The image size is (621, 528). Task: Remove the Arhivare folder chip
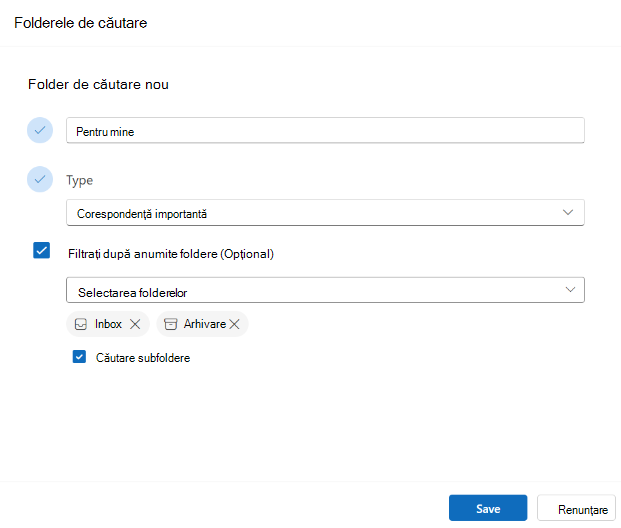pos(234,324)
